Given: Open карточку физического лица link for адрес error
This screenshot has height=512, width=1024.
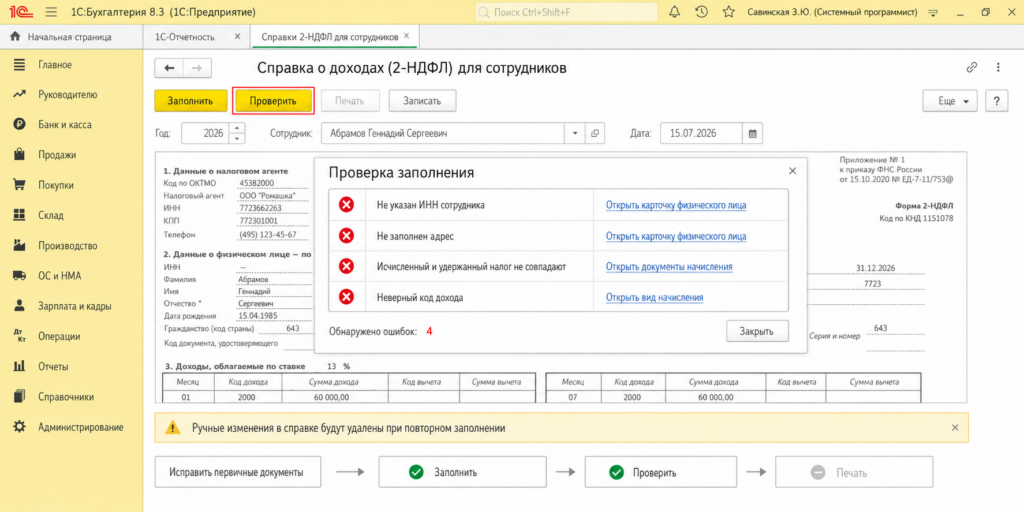Looking at the screenshot, I should point(676,236).
